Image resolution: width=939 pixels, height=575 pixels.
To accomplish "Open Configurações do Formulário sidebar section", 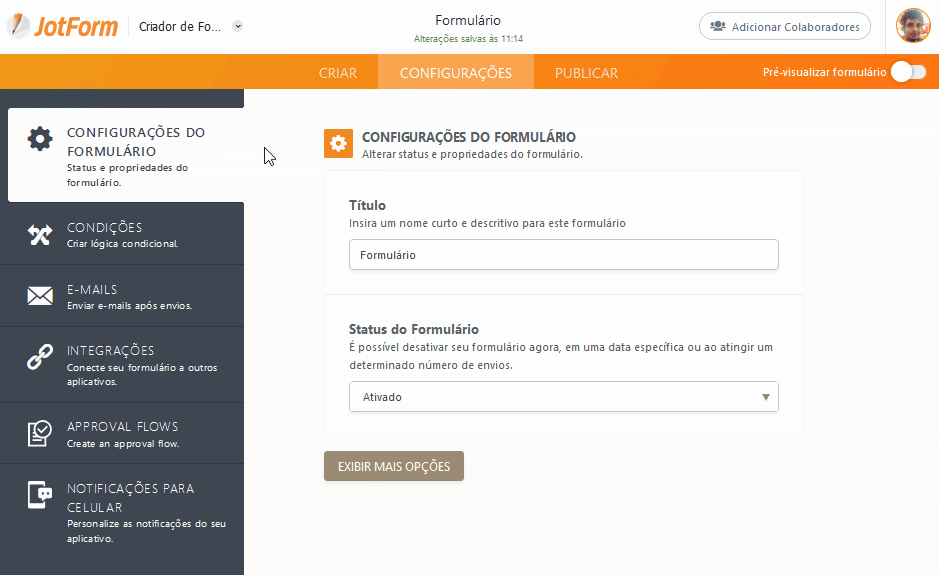I will click(126, 155).
